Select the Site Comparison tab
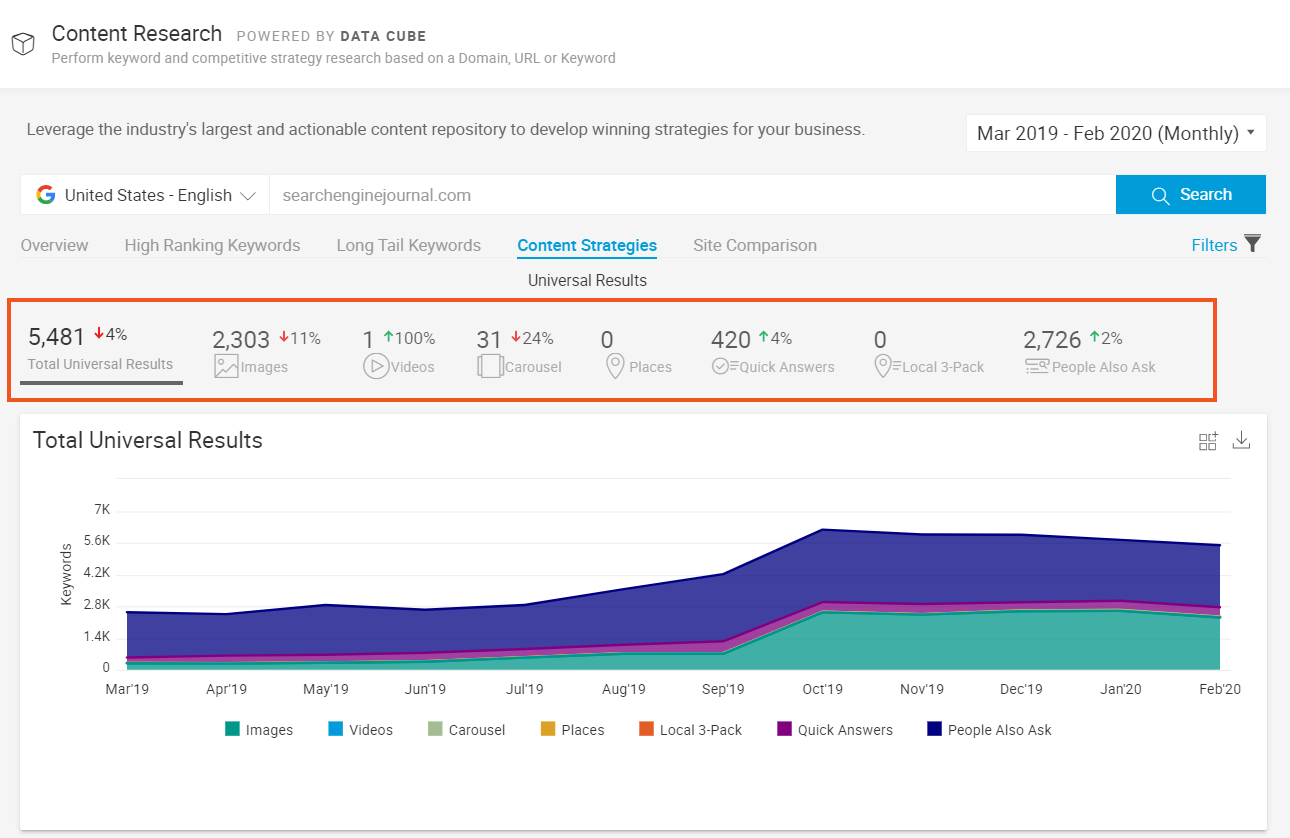The height and width of the screenshot is (838, 1290). click(754, 245)
